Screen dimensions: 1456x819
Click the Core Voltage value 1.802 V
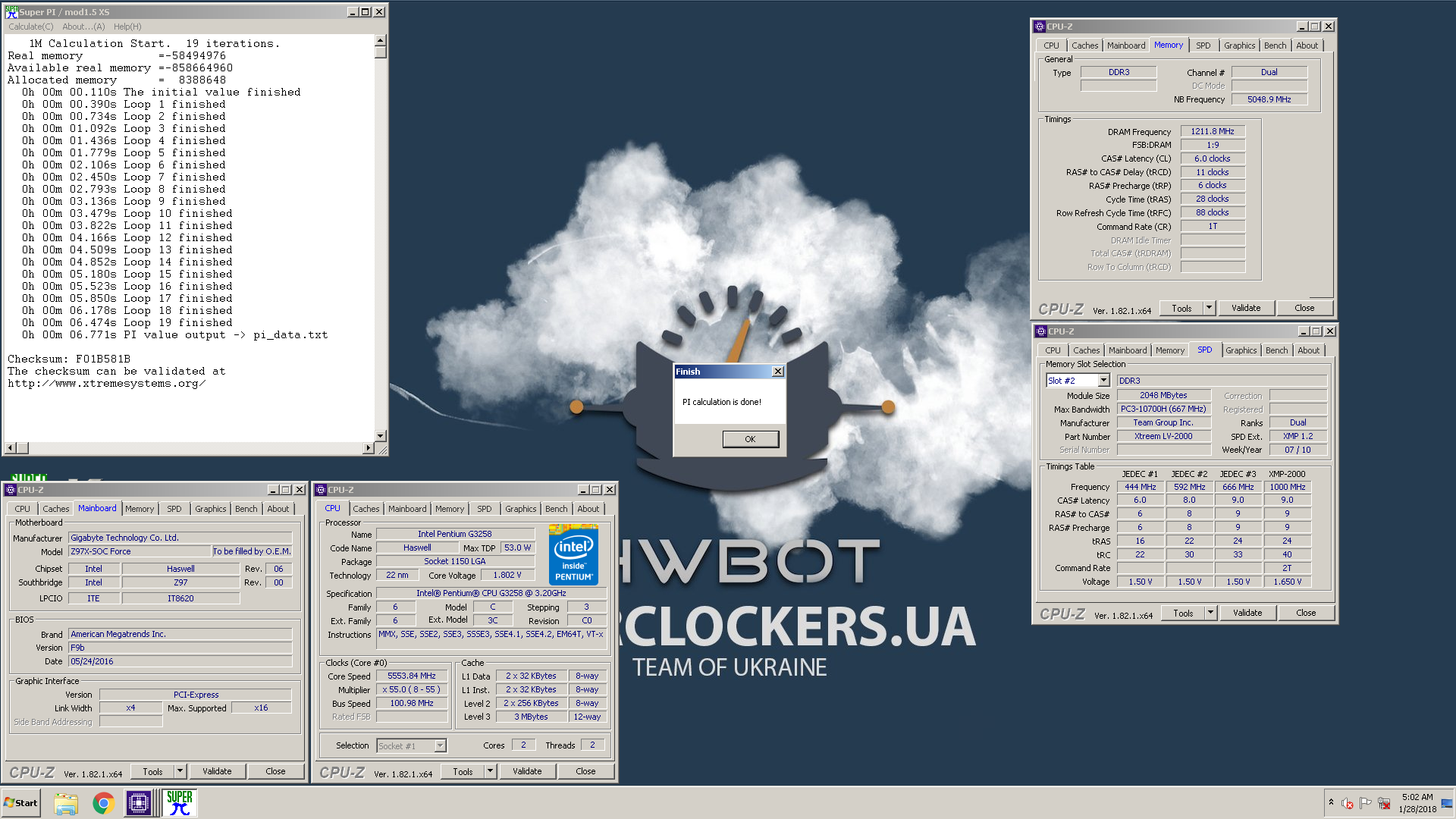(x=507, y=575)
